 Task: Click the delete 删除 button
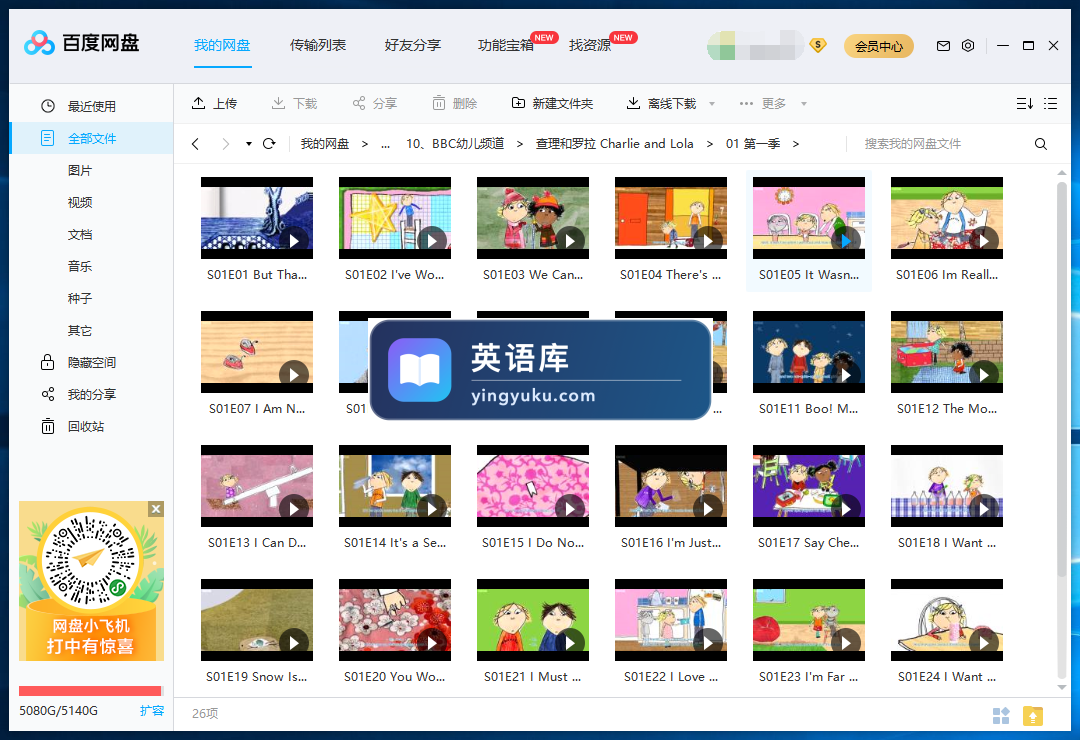455,103
